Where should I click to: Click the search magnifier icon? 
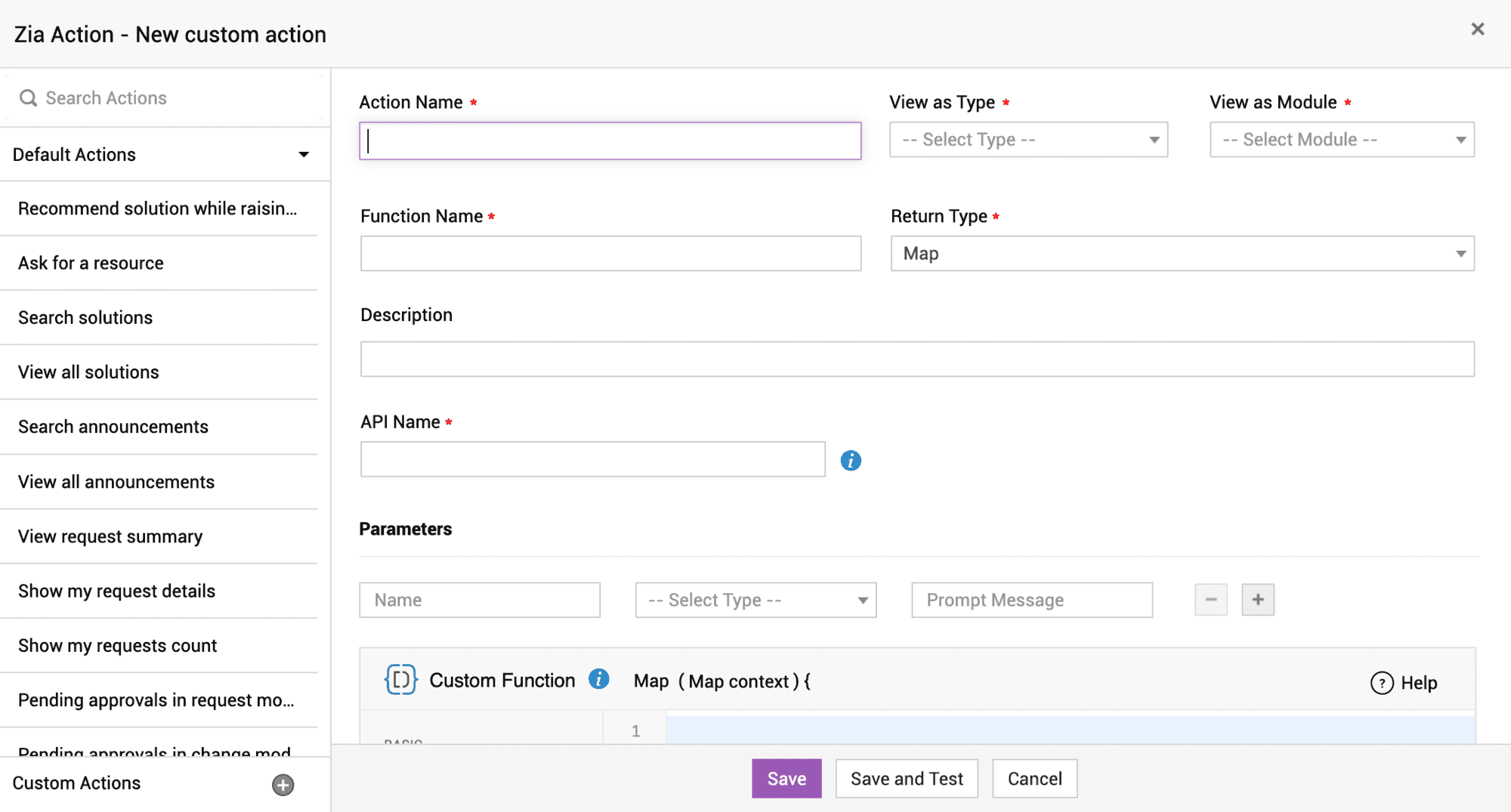28,98
